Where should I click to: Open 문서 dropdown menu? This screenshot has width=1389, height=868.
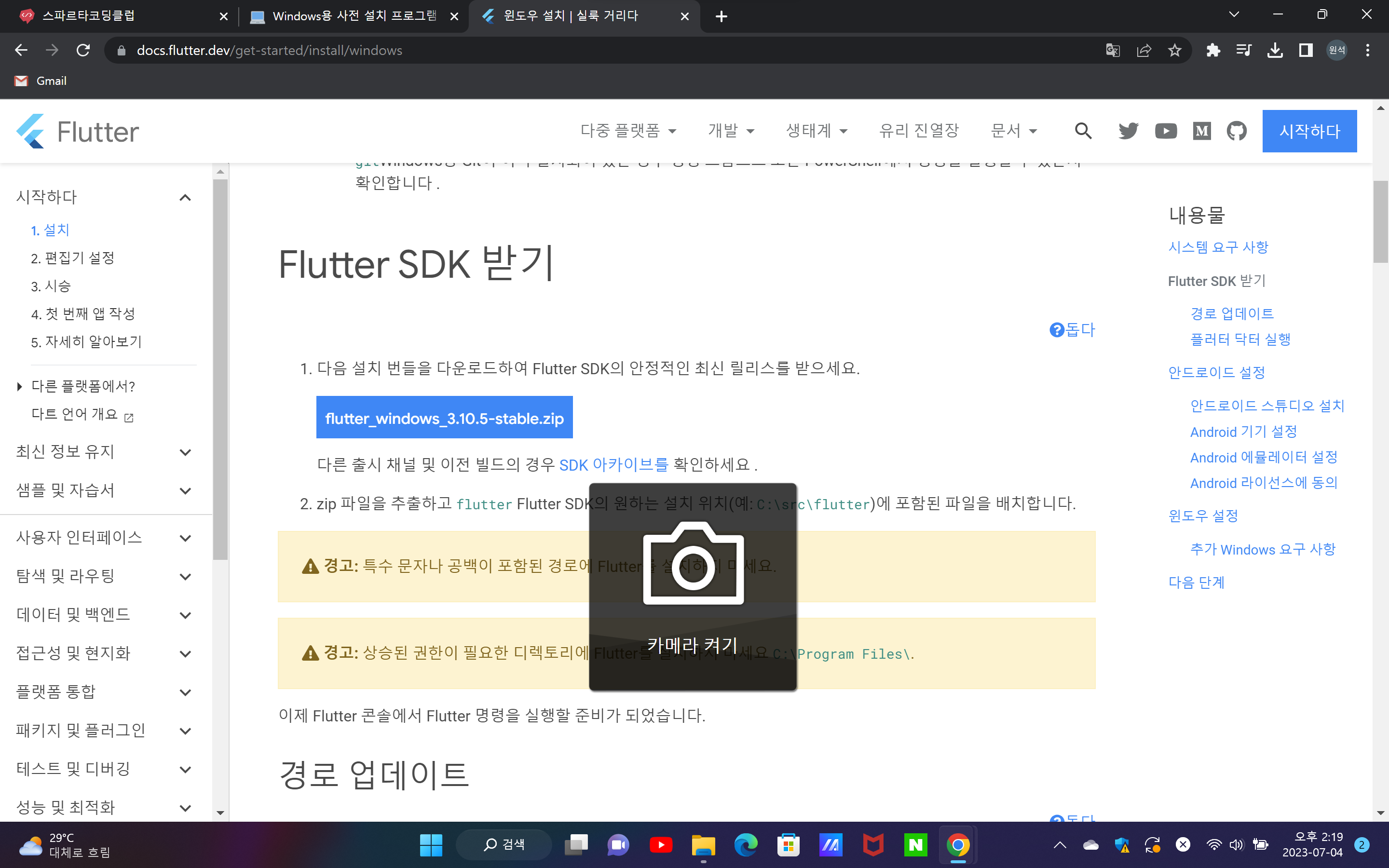point(1014,131)
